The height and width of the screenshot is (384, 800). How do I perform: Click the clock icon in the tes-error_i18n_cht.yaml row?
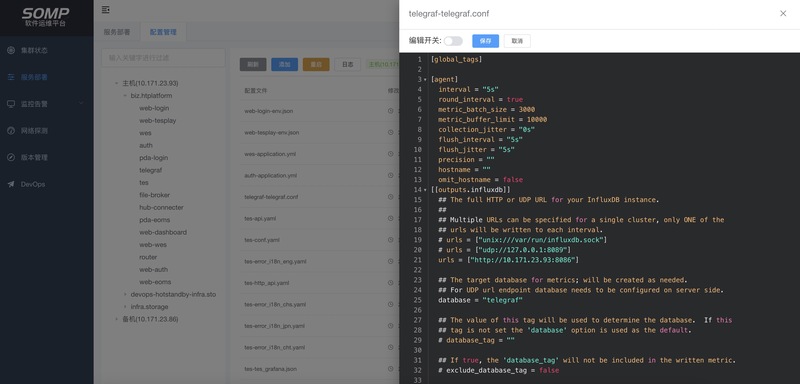pyautogui.click(x=391, y=347)
